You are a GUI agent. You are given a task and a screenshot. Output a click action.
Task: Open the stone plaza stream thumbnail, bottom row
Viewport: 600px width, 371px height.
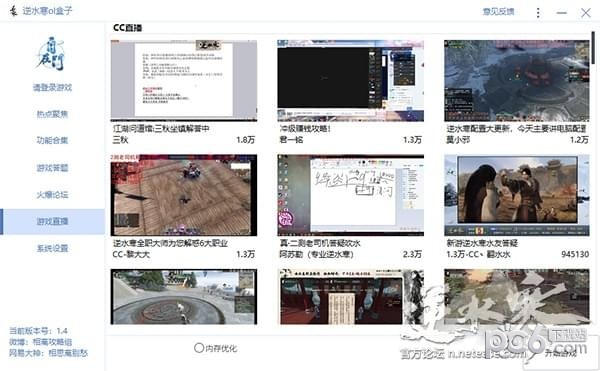pyautogui.click(x=184, y=297)
